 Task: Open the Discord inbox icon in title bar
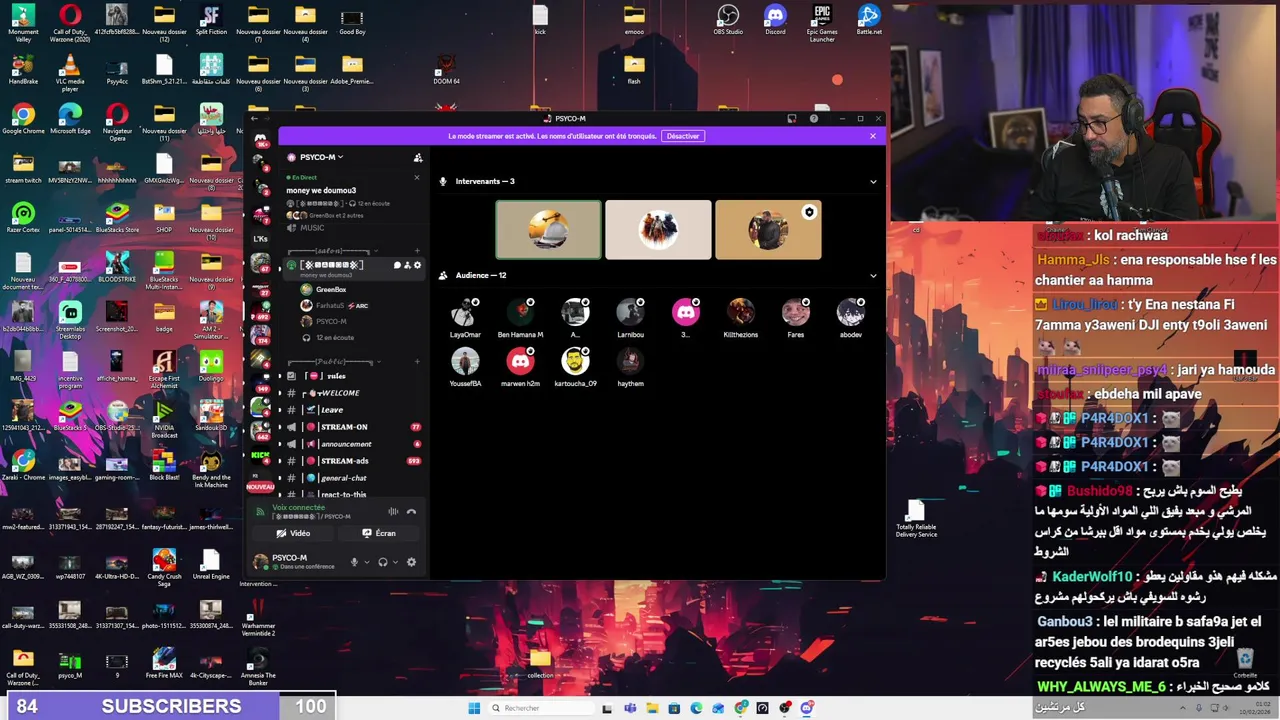[792, 119]
